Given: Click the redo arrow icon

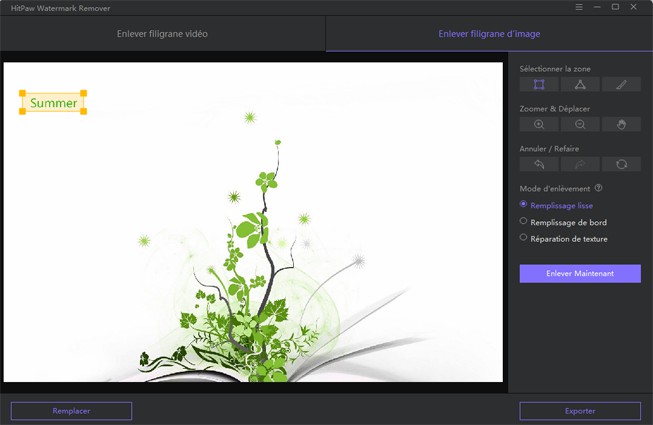Looking at the screenshot, I should coord(580,164).
